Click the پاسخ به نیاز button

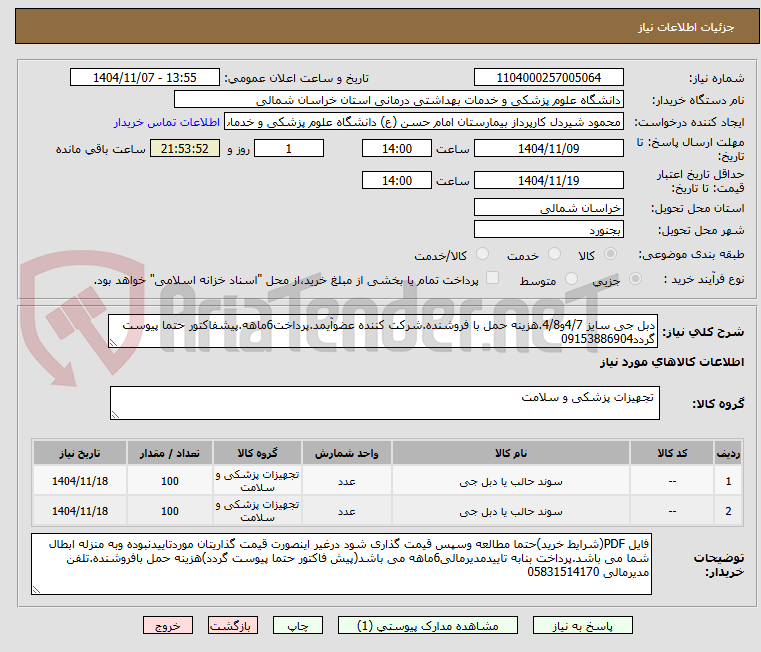(582, 625)
